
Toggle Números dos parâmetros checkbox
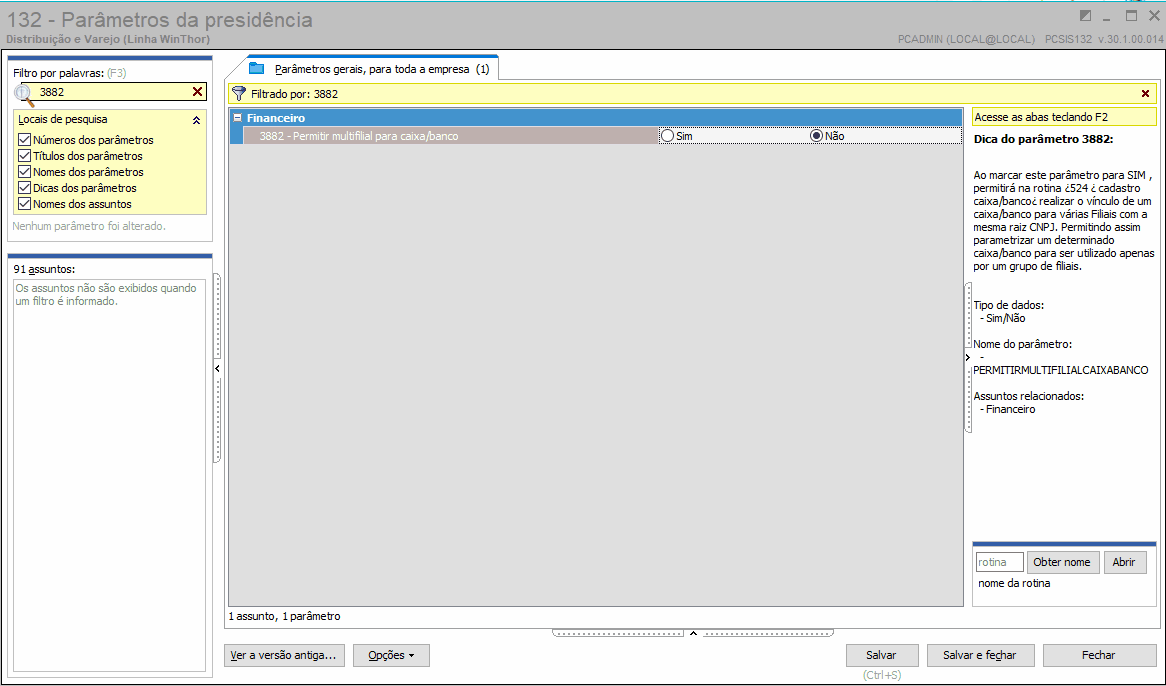point(25,140)
